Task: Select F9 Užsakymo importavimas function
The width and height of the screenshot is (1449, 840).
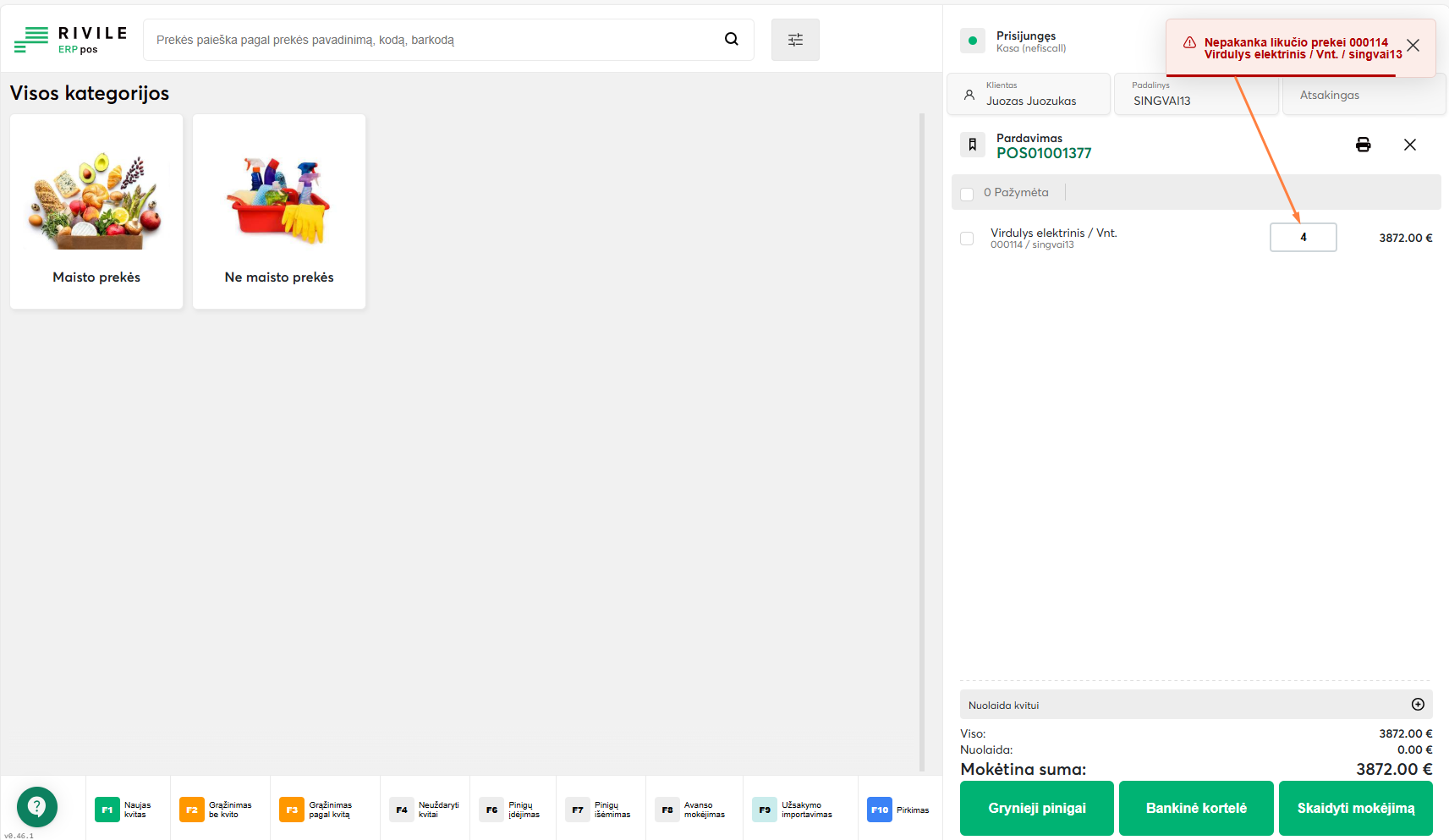Action: tap(793, 810)
